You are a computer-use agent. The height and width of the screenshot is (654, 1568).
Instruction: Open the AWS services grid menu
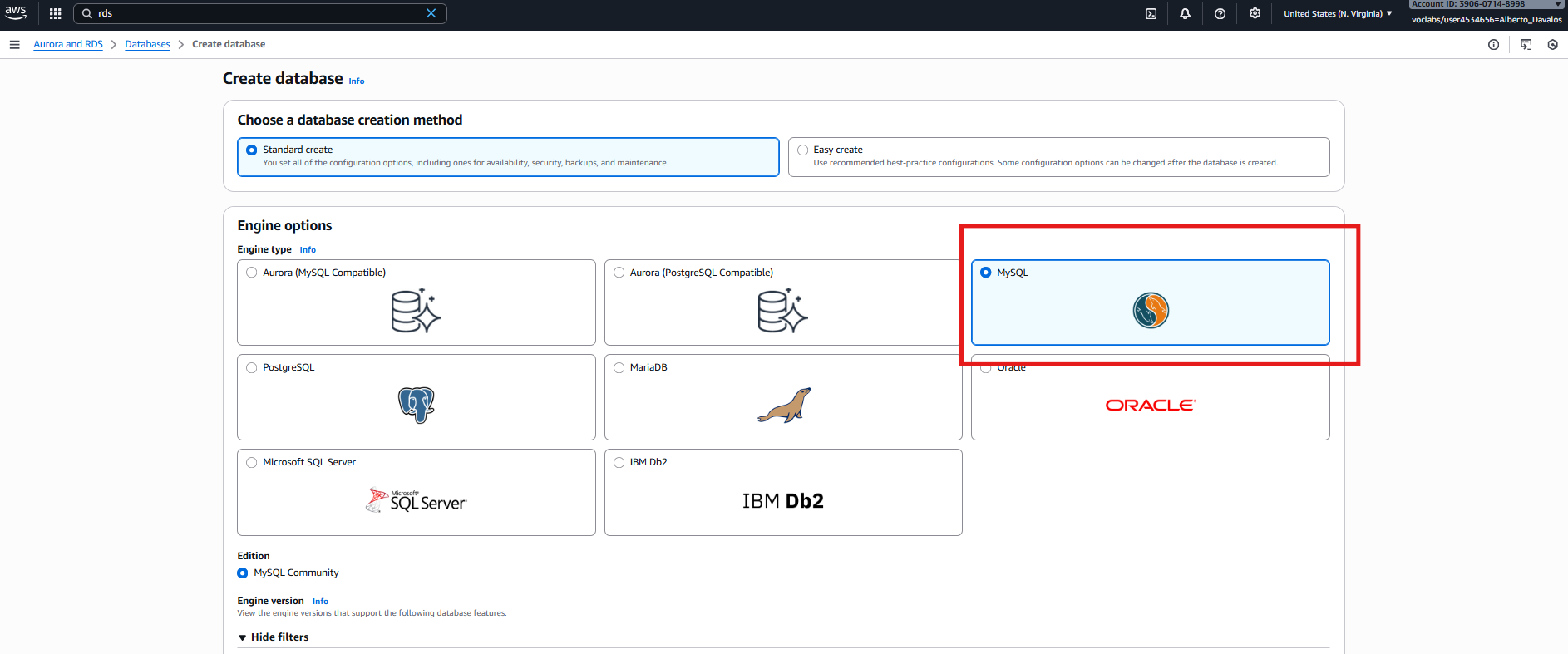[x=56, y=13]
